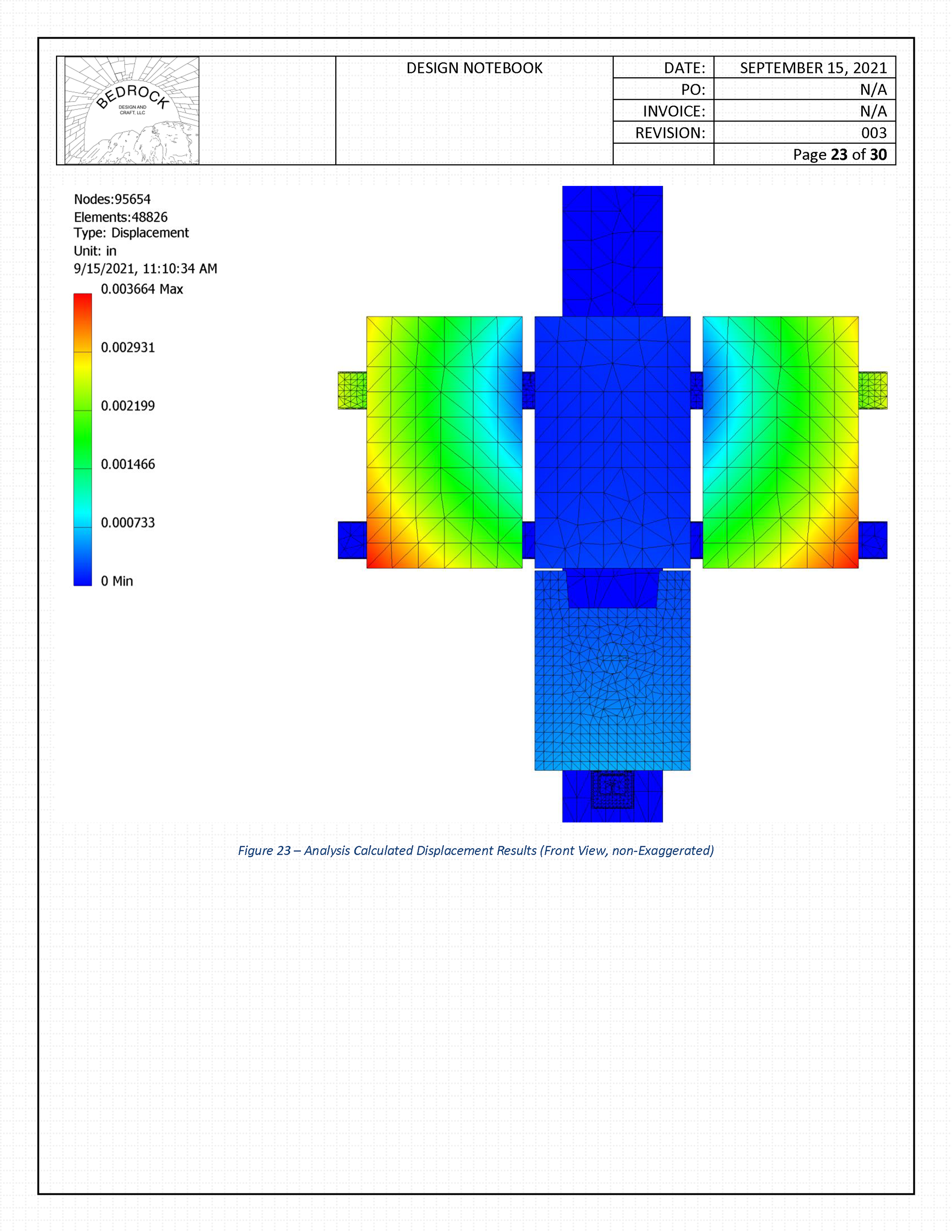
Task: Click the lower-left blue pin end
Action: tap(352, 540)
